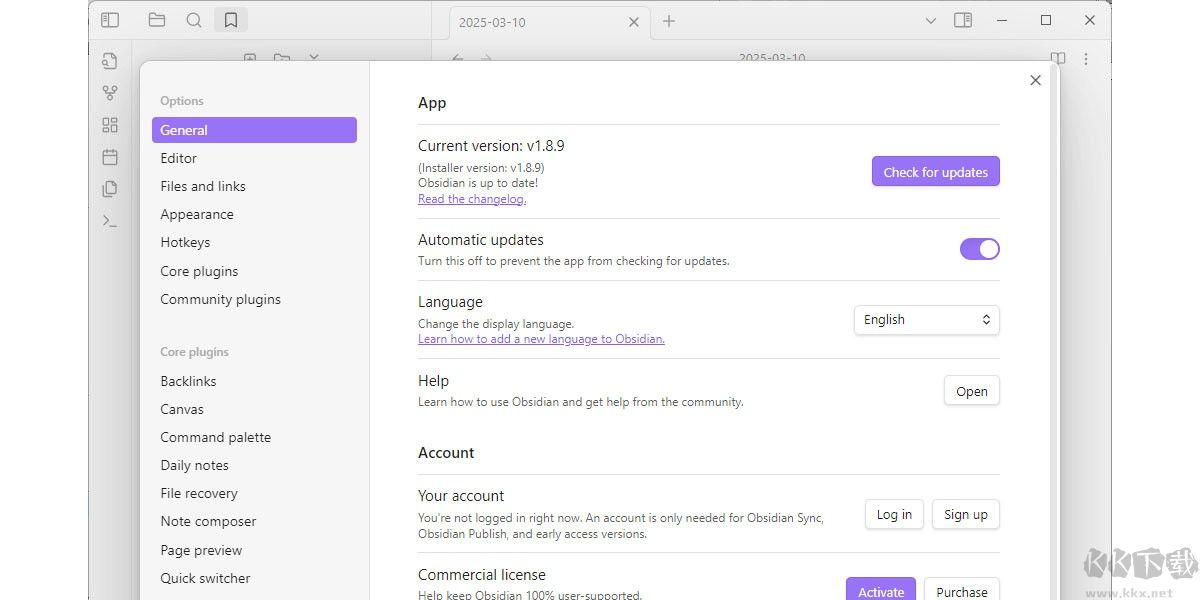Go to Page preview plugin settings
This screenshot has height=600, width=1200.
(x=254, y=550)
